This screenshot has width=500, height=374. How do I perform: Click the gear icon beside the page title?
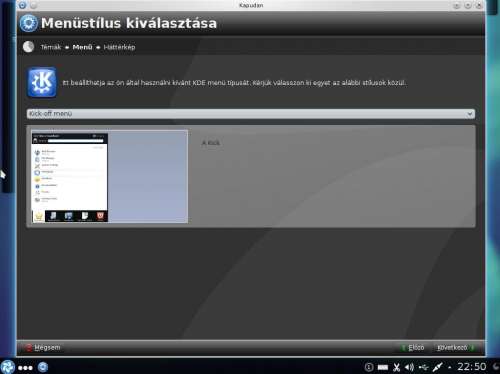pyautogui.click(x=29, y=23)
